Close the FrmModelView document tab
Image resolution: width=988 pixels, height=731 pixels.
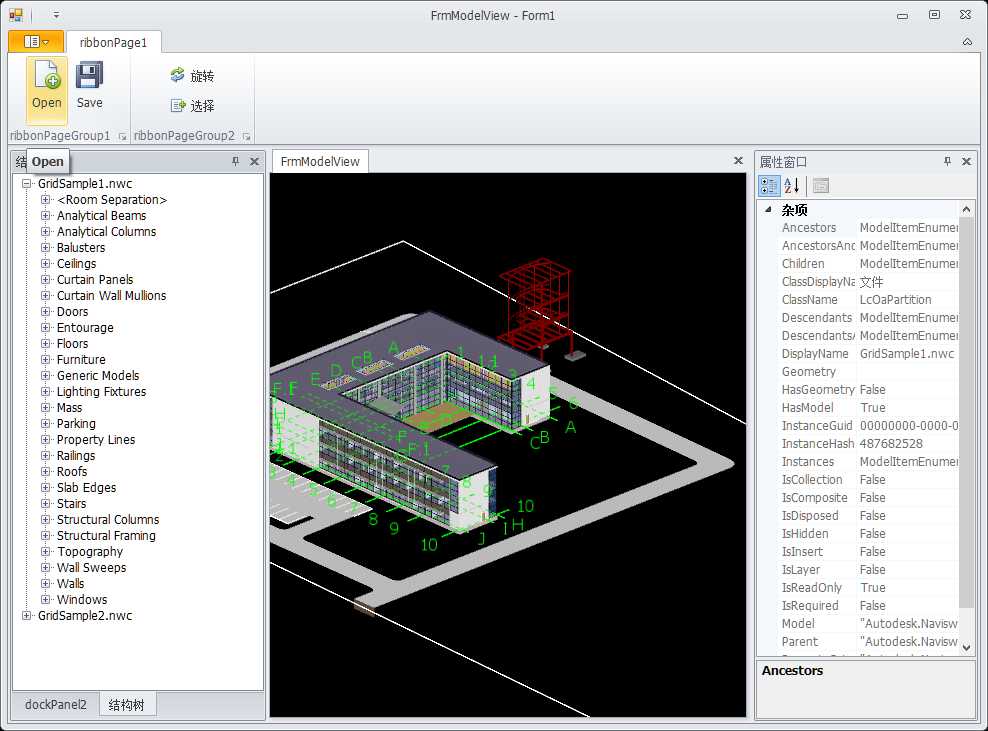pos(738,161)
